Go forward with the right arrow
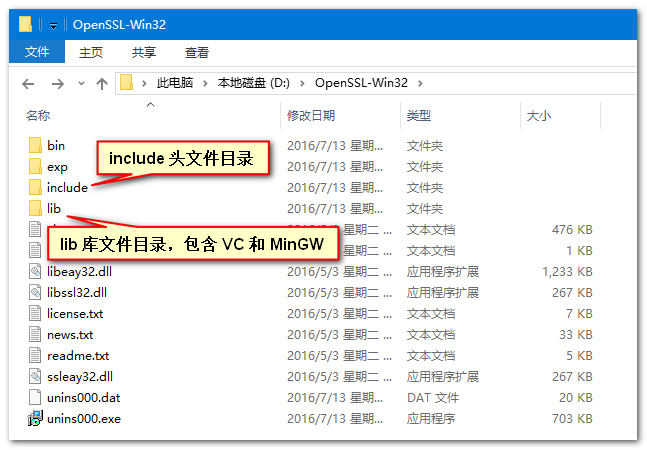647x450 pixels. click(58, 84)
